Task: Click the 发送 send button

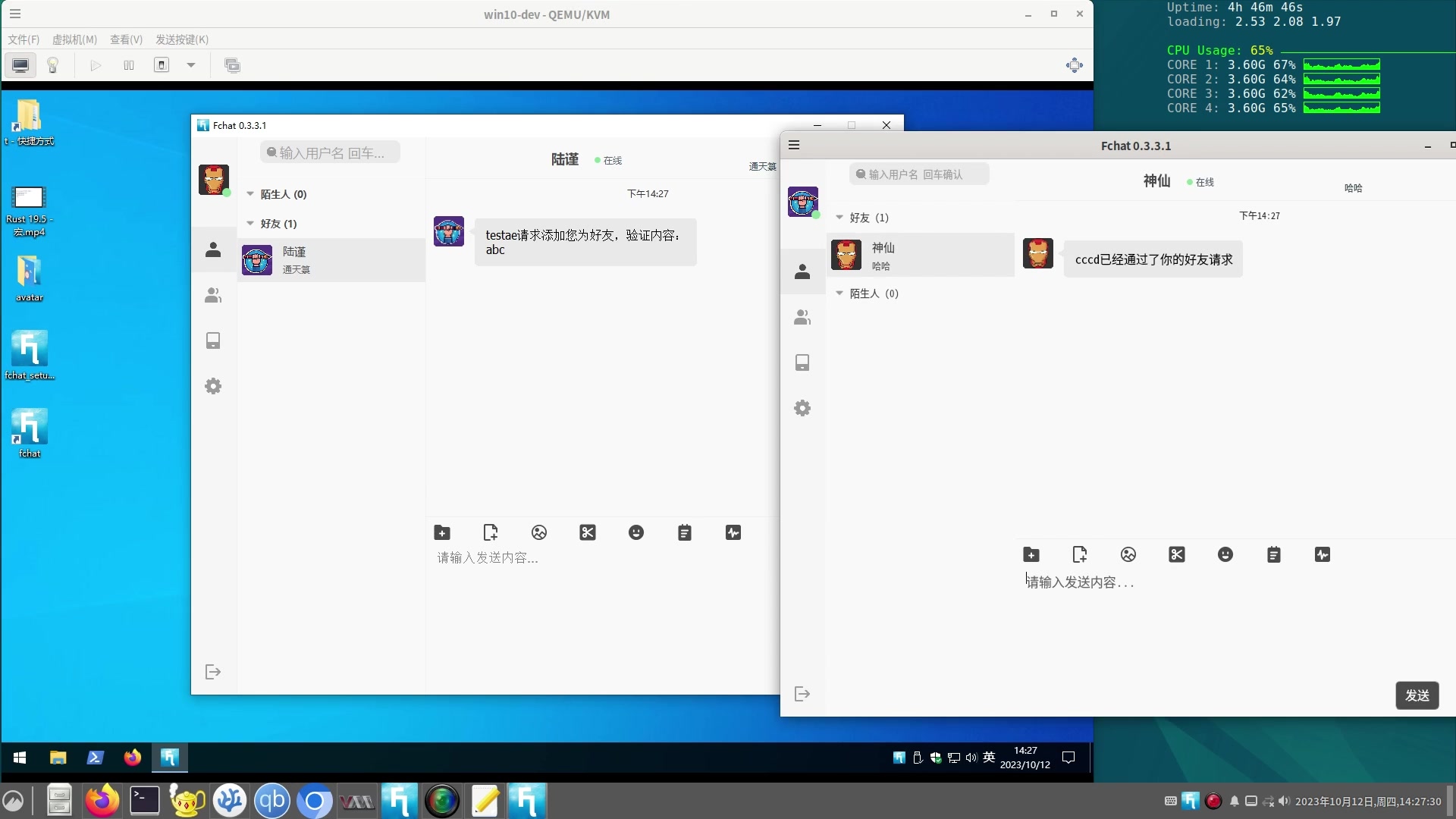Action: pyautogui.click(x=1417, y=695)
